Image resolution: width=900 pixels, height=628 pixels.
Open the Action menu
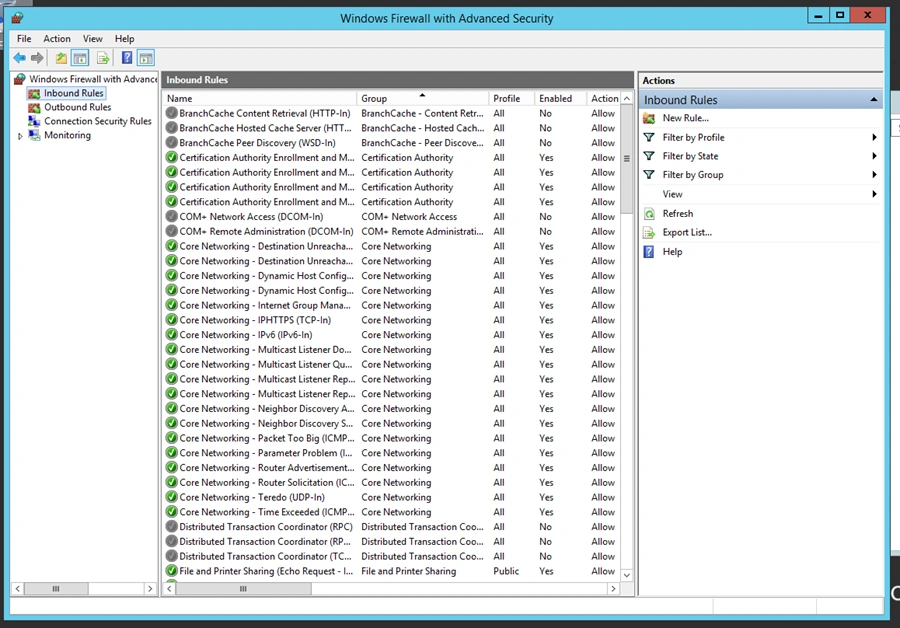coord(57,38)
